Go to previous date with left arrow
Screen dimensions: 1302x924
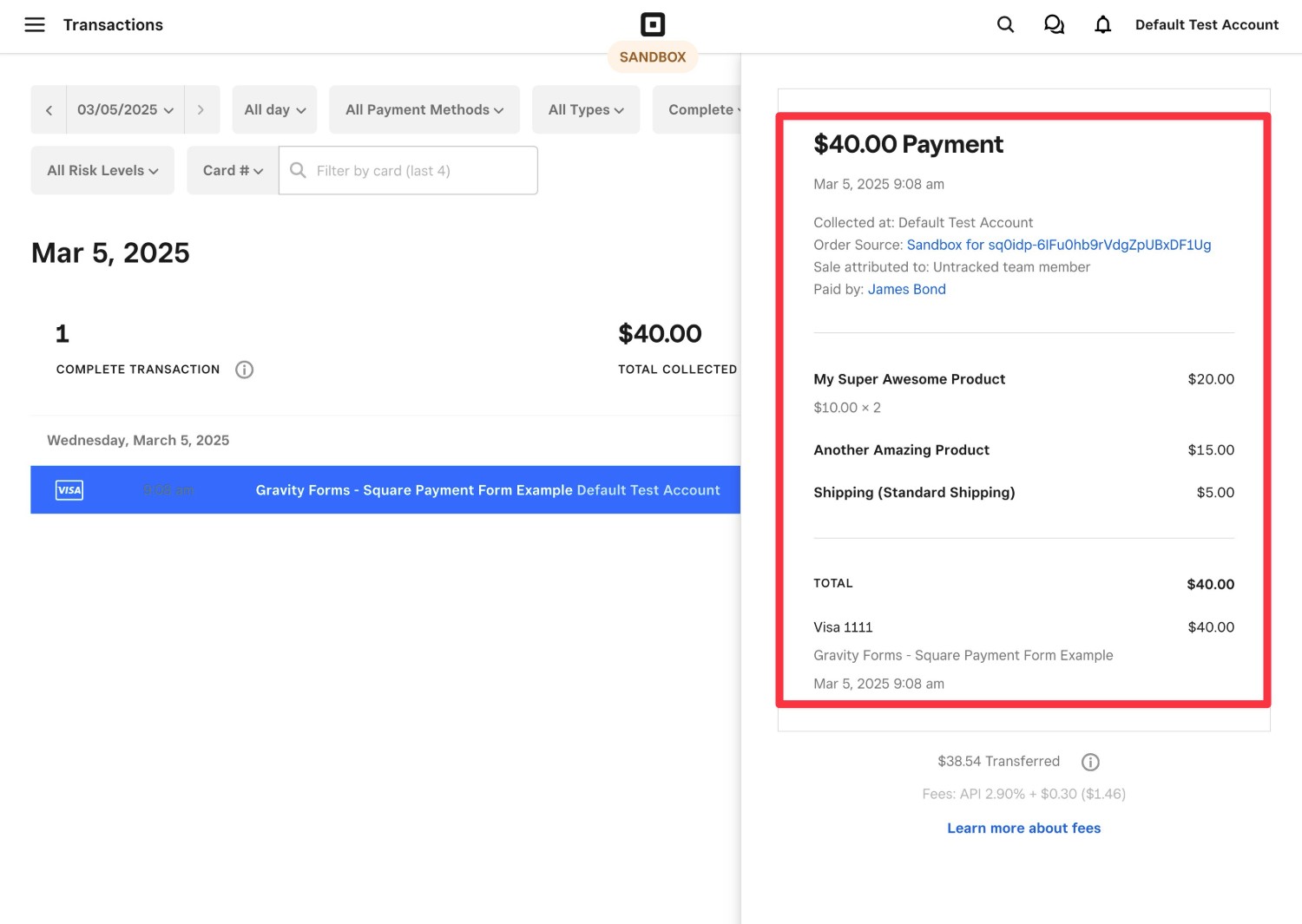[x=49, y=110]
